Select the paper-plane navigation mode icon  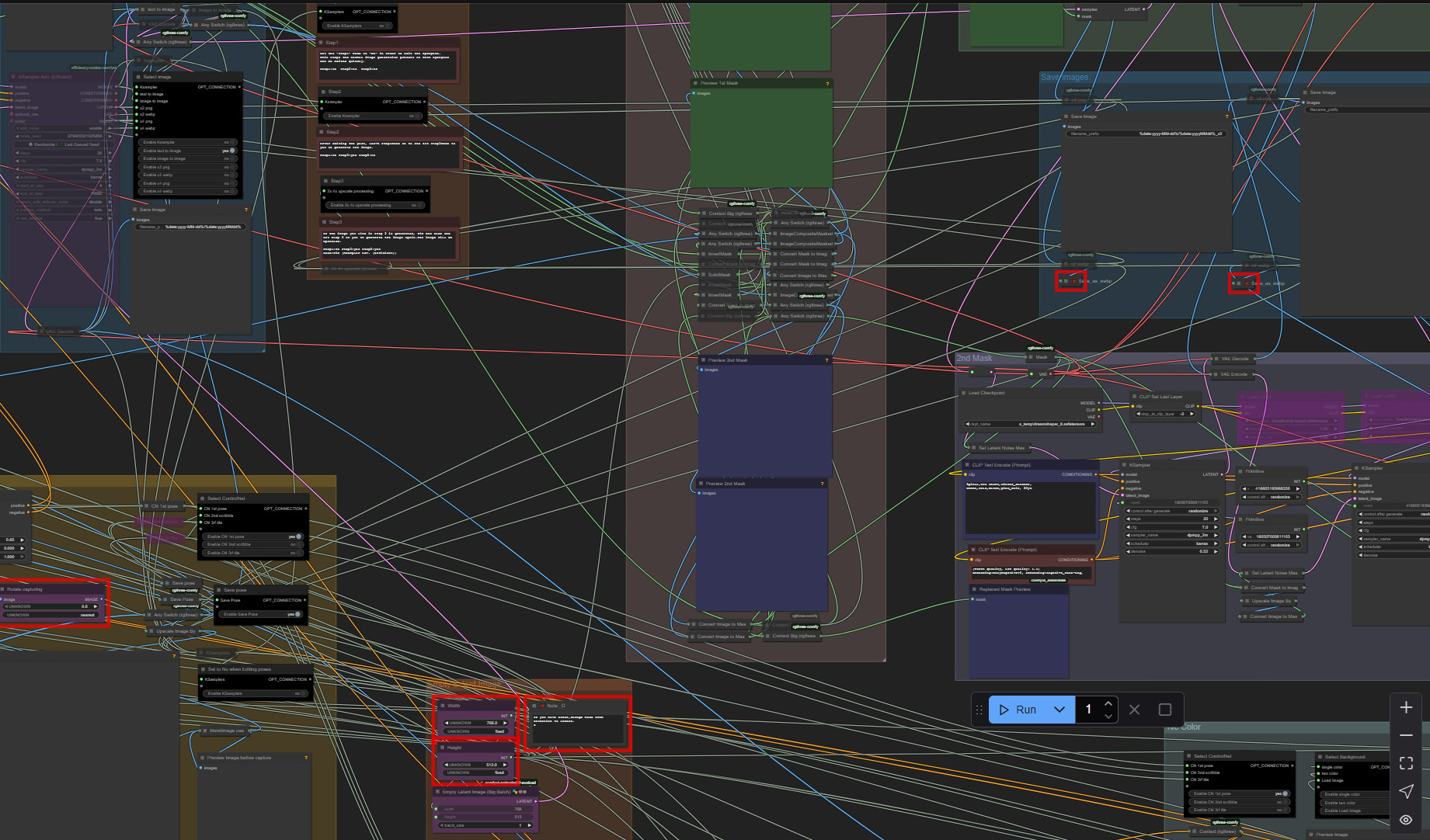tap(1406, 791)
